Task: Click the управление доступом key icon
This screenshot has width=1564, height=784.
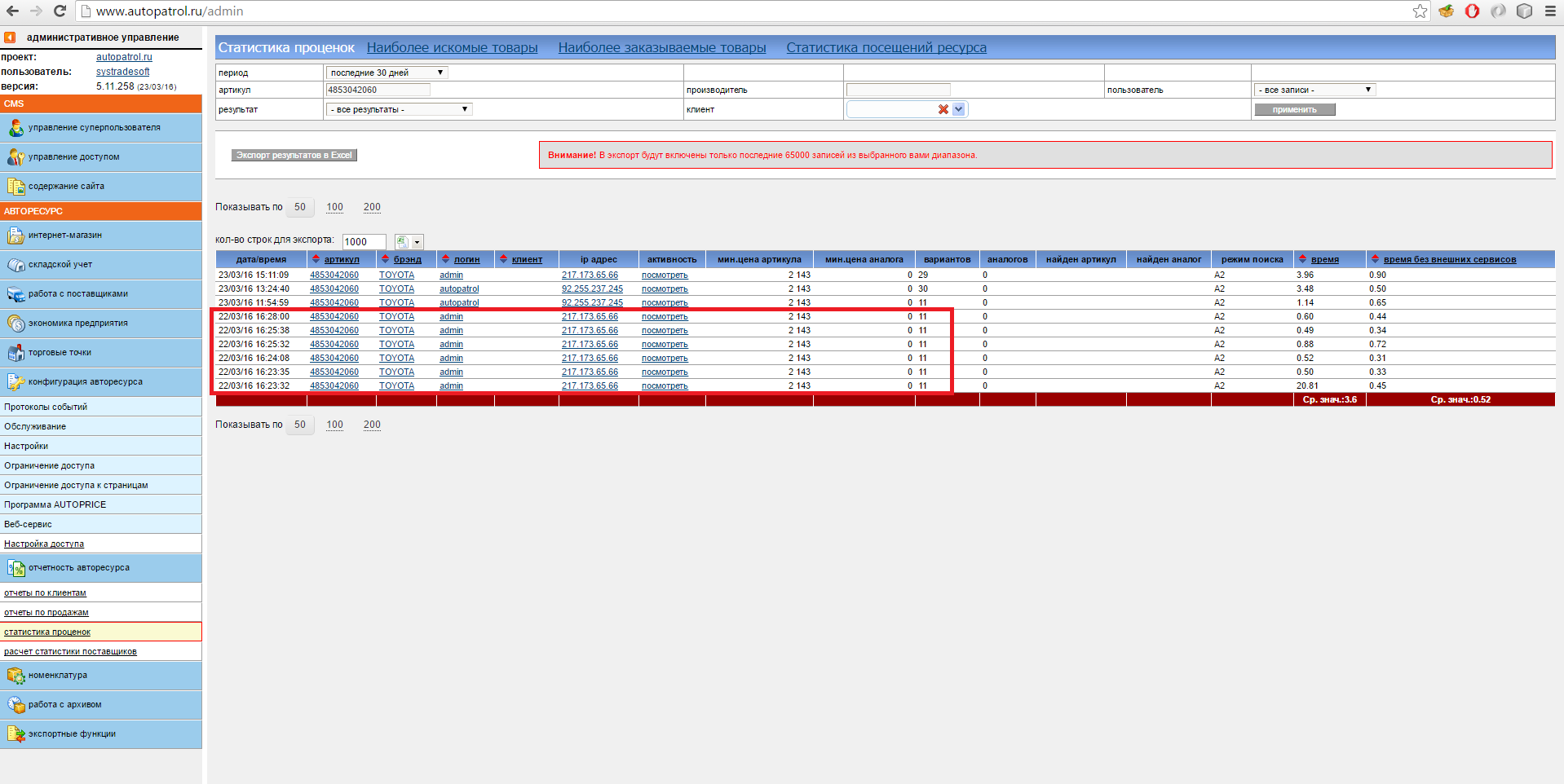Action: tap(15, 157)
